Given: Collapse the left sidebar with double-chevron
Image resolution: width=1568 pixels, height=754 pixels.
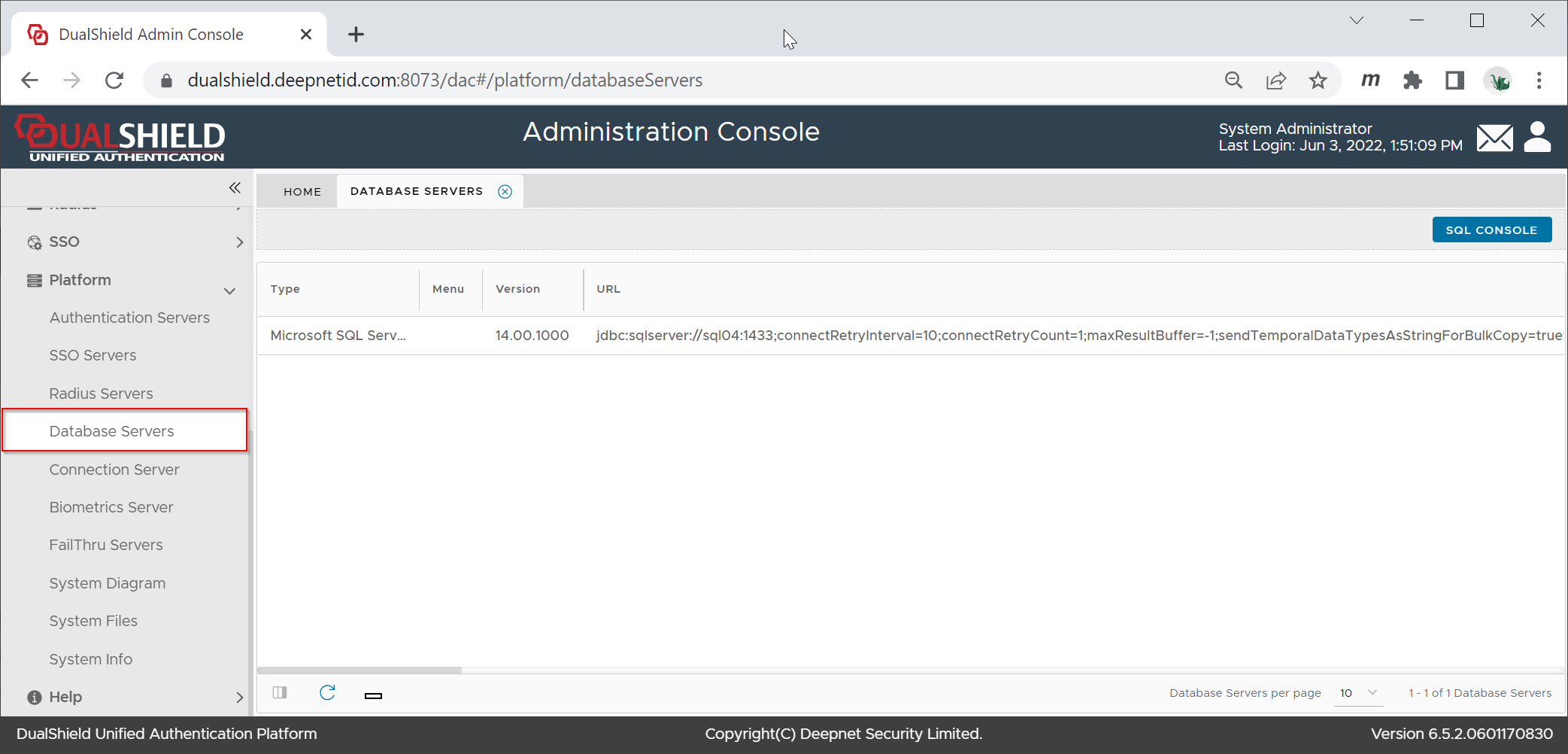Looking at the screenshot, I should (235, 187).
